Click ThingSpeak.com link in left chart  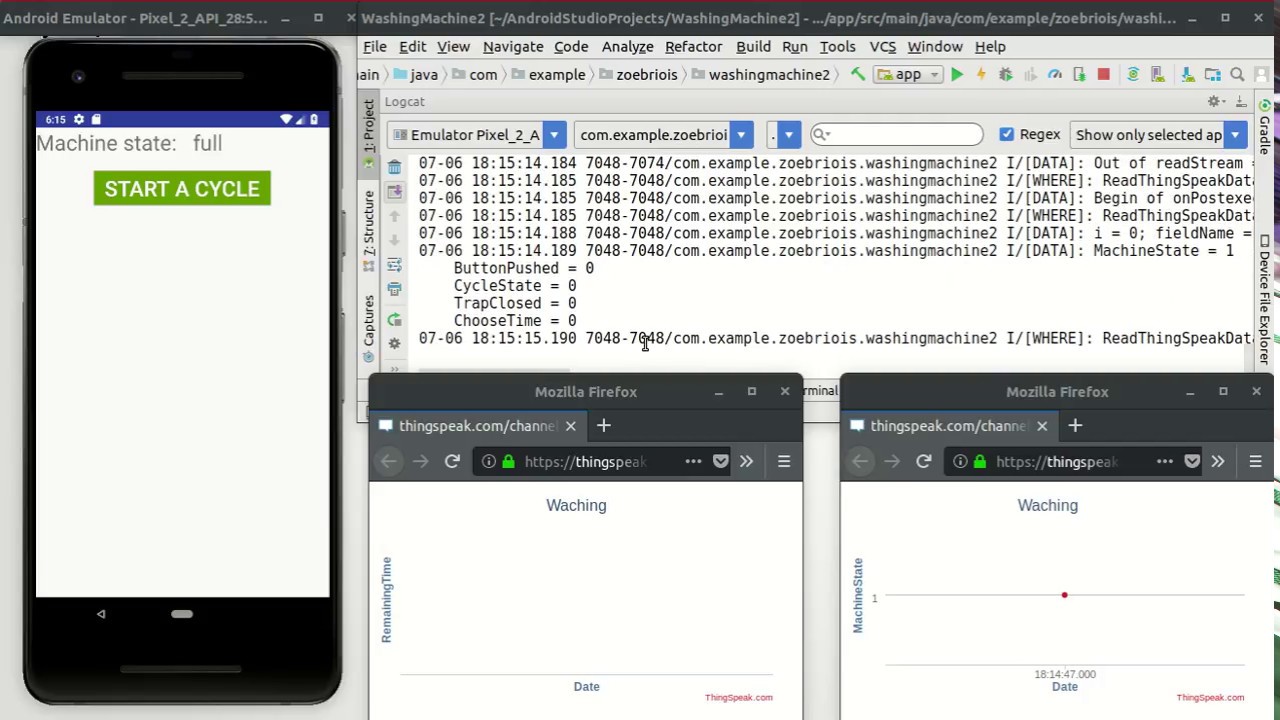point(738,698)
